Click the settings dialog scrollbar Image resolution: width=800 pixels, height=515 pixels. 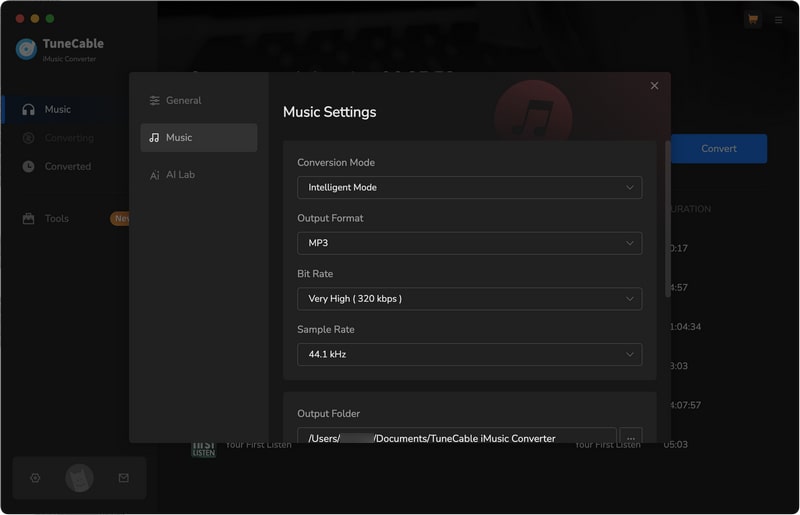point(667,219)
